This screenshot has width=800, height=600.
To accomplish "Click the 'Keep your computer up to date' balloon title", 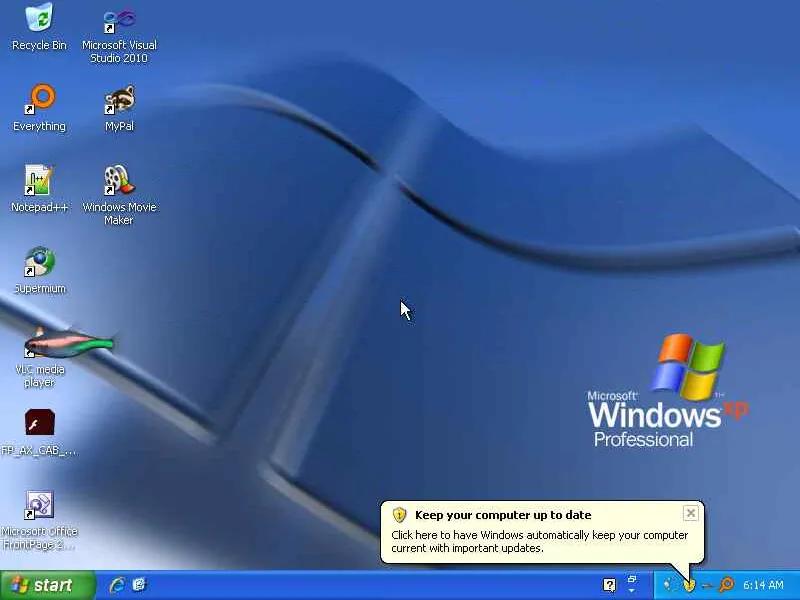I will click(x=503, y=515).
